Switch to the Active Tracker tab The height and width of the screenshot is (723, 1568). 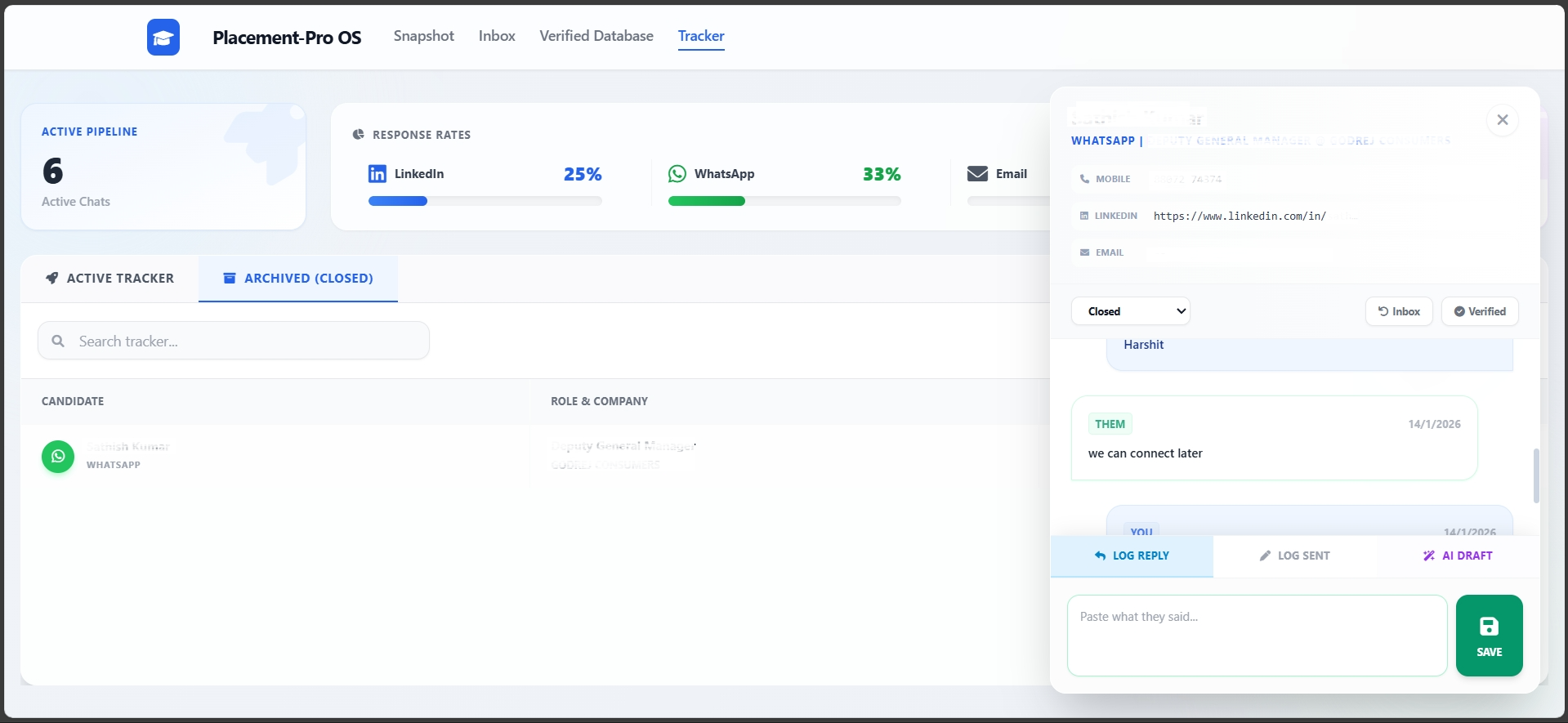(x=110, y=279)
